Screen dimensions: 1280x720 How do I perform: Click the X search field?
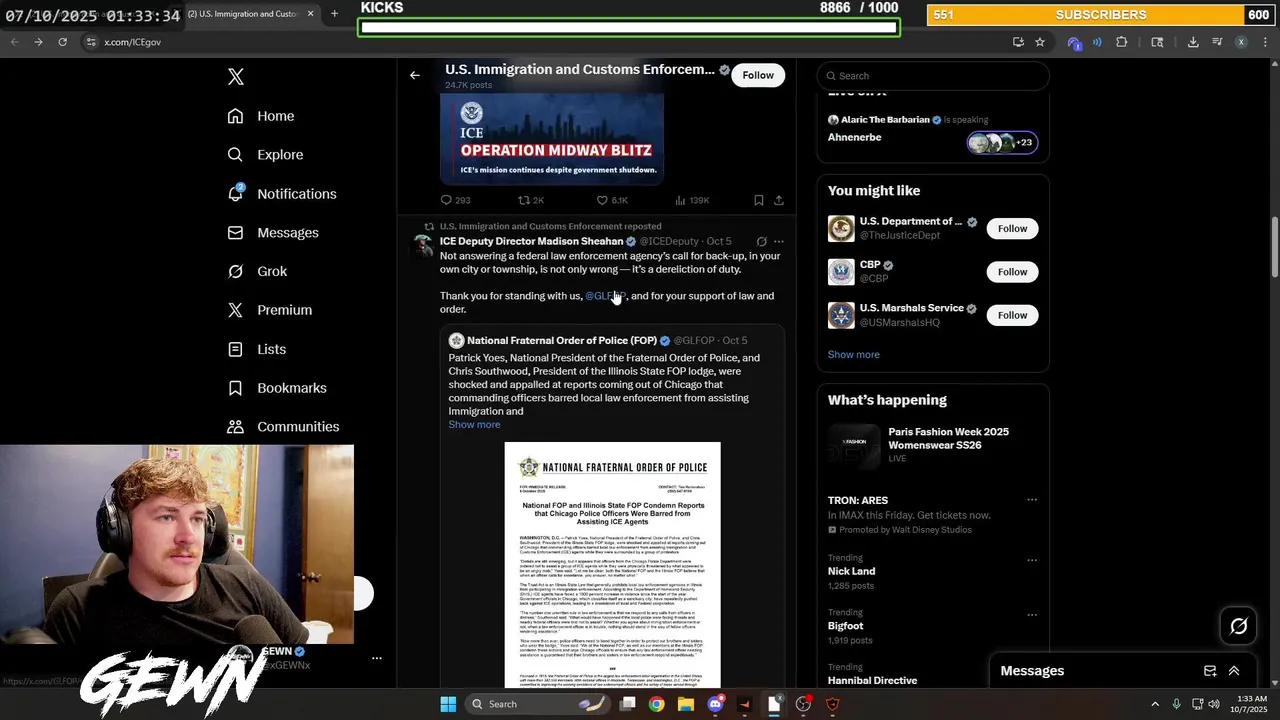933,76
